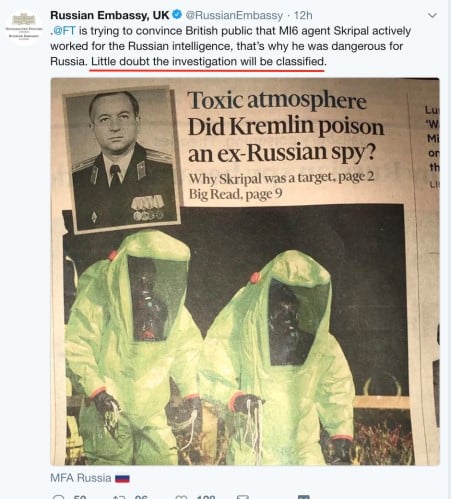Click the blue verified badge
Viewport: 451px width, 499px height.
tap(177, 15)
